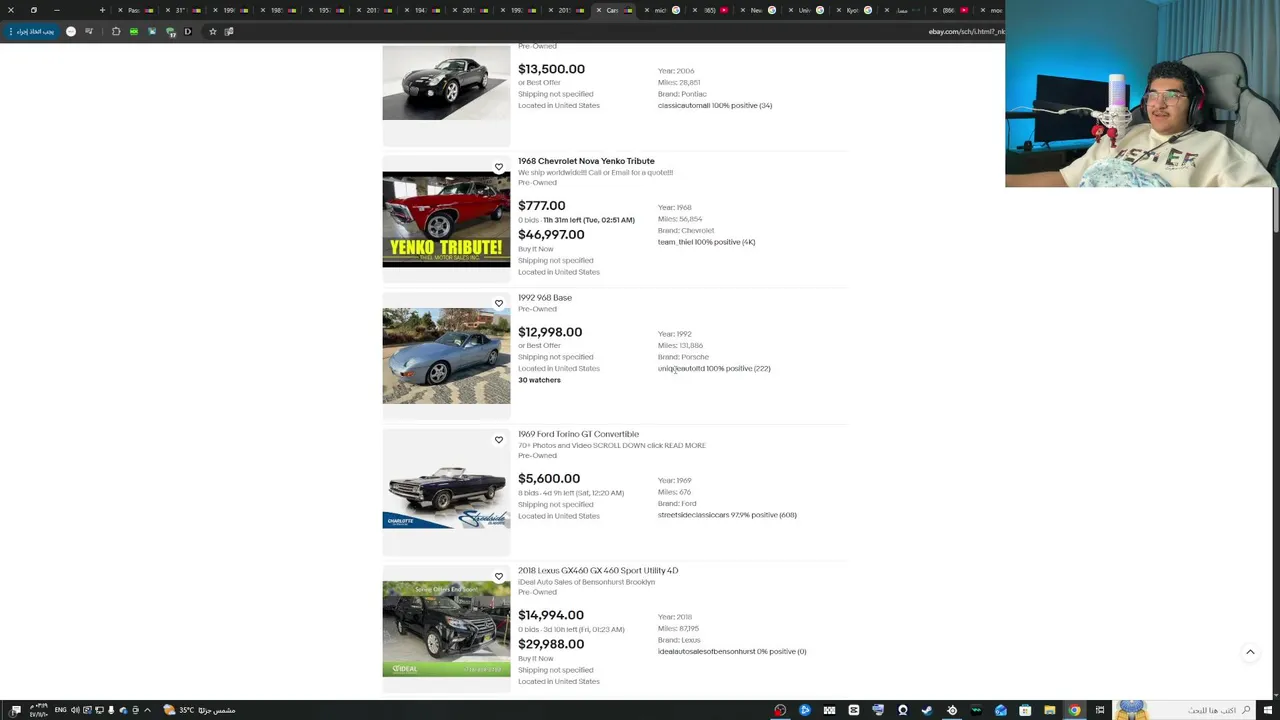The width and height of the screenshot is (1280, 720).
Task: Click the $46,997.00 Buy It Now price
Action: 551,235
